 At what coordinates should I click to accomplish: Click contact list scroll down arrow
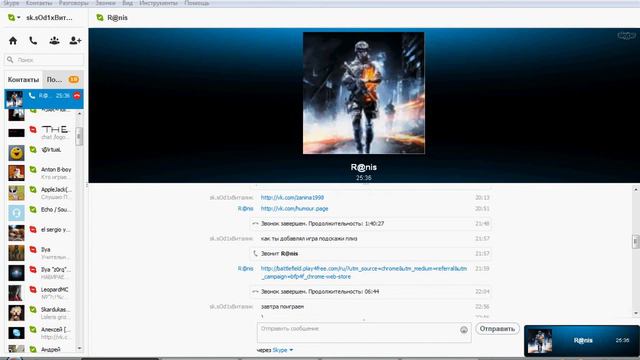(79, 349)
